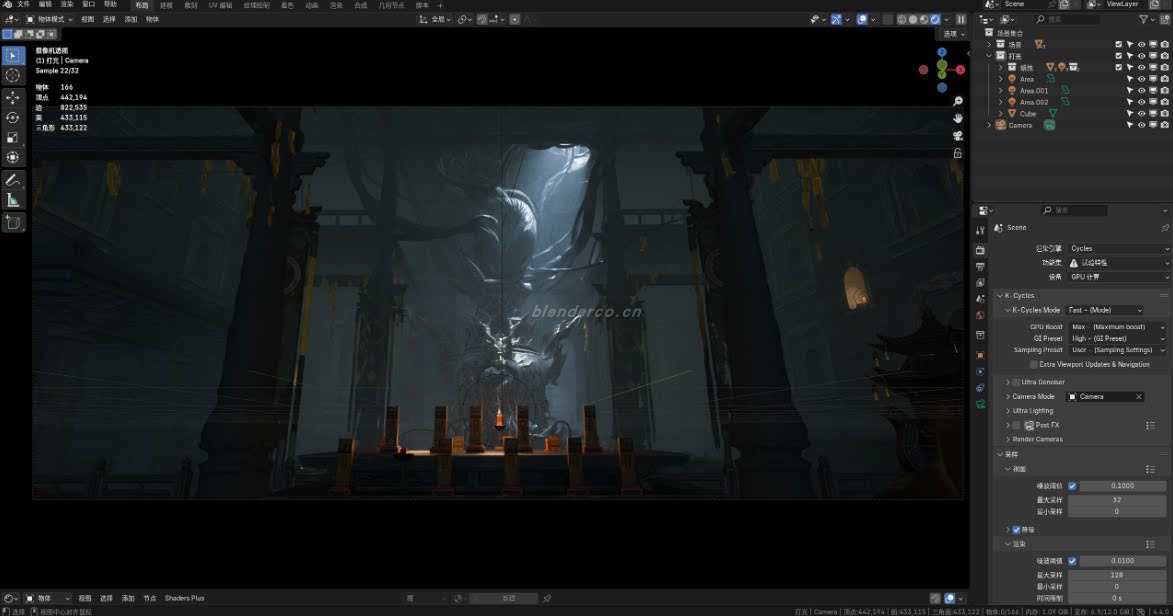The image size is (1173, 616).
Task: Open the GPU Boost dropdown
Action: click(x=1117, y=327)
